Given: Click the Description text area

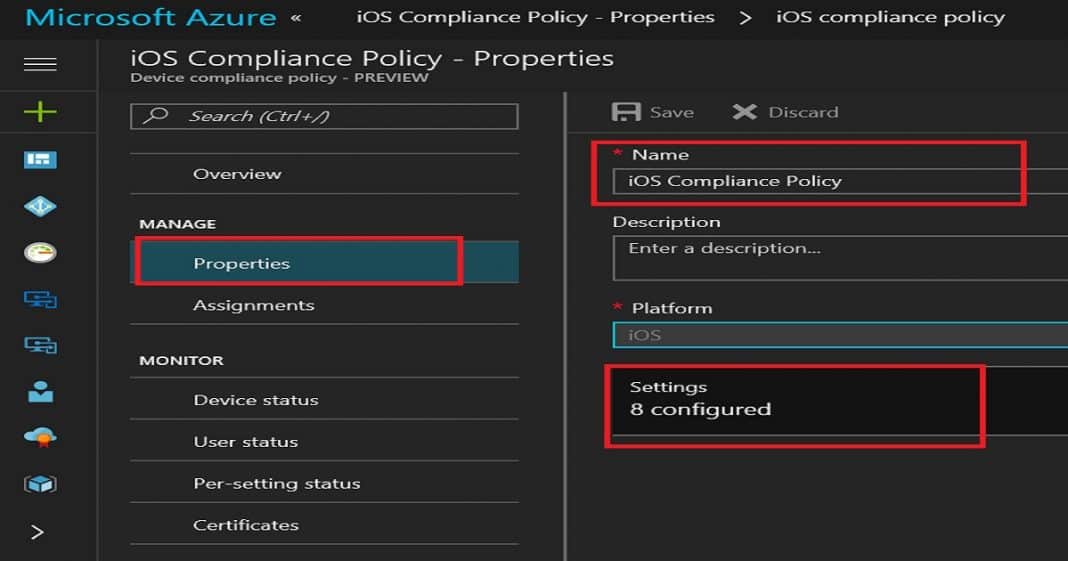Looking at the screenshot, I should click(840, 257).
